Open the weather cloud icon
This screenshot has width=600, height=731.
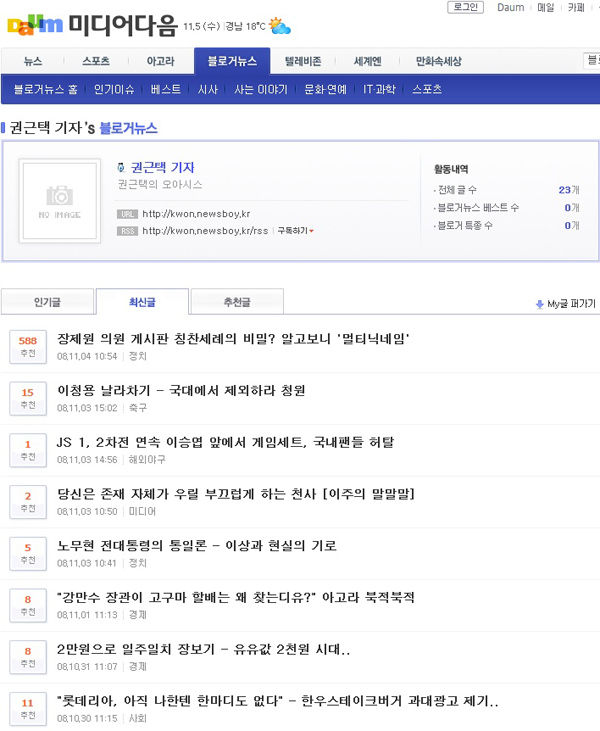pyautogui.click(x=280, y=26)
